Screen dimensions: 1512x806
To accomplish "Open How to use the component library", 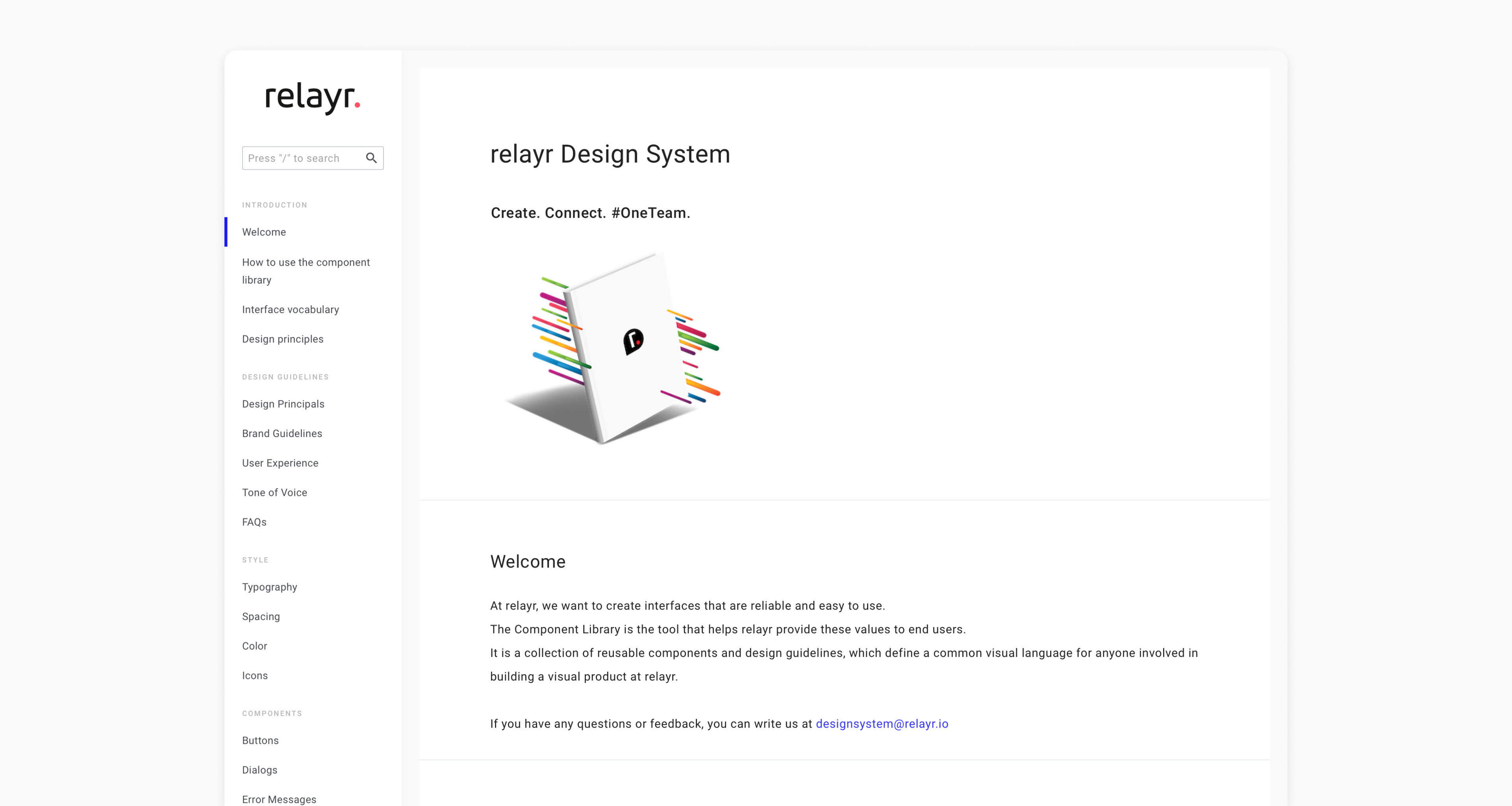I will (x=306, y=271).
